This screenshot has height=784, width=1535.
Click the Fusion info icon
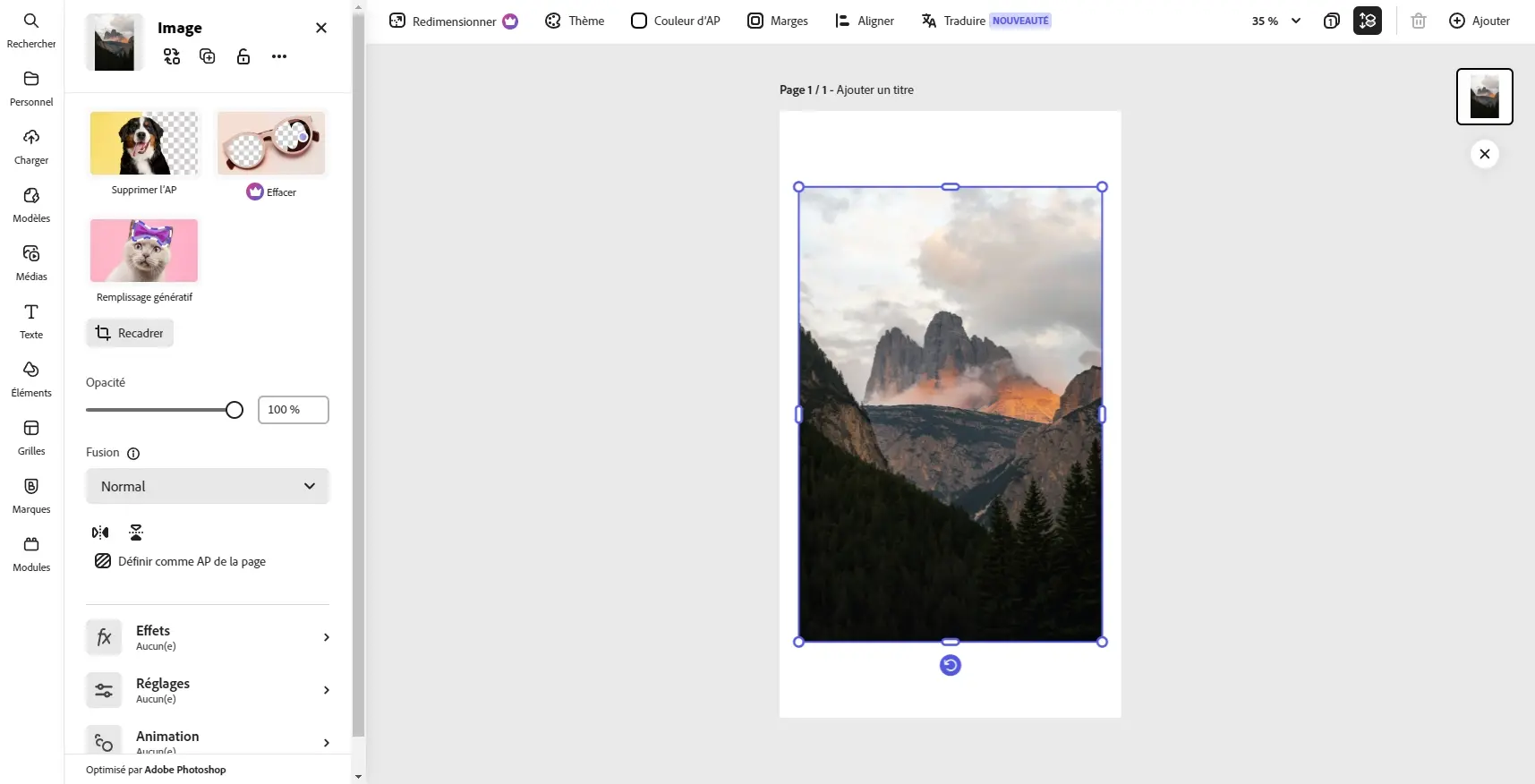click(x=133, y=454)
